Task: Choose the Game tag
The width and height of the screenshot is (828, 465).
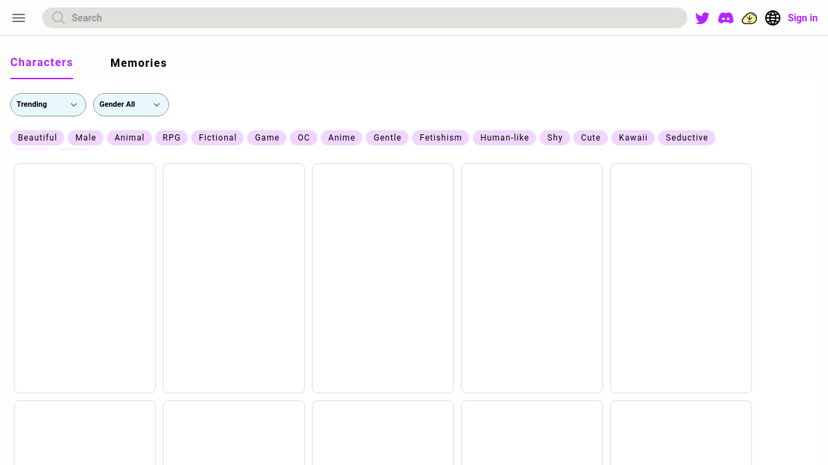Action: [x=267, y=138]
